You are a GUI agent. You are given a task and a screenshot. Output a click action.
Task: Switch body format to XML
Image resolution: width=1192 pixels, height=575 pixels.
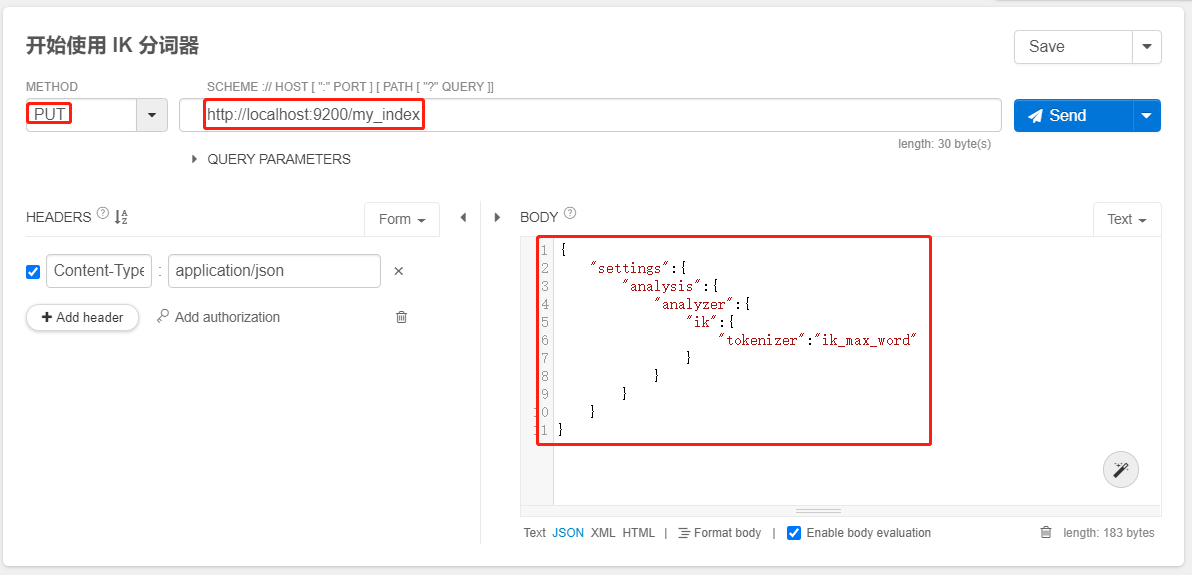point(603,533)
